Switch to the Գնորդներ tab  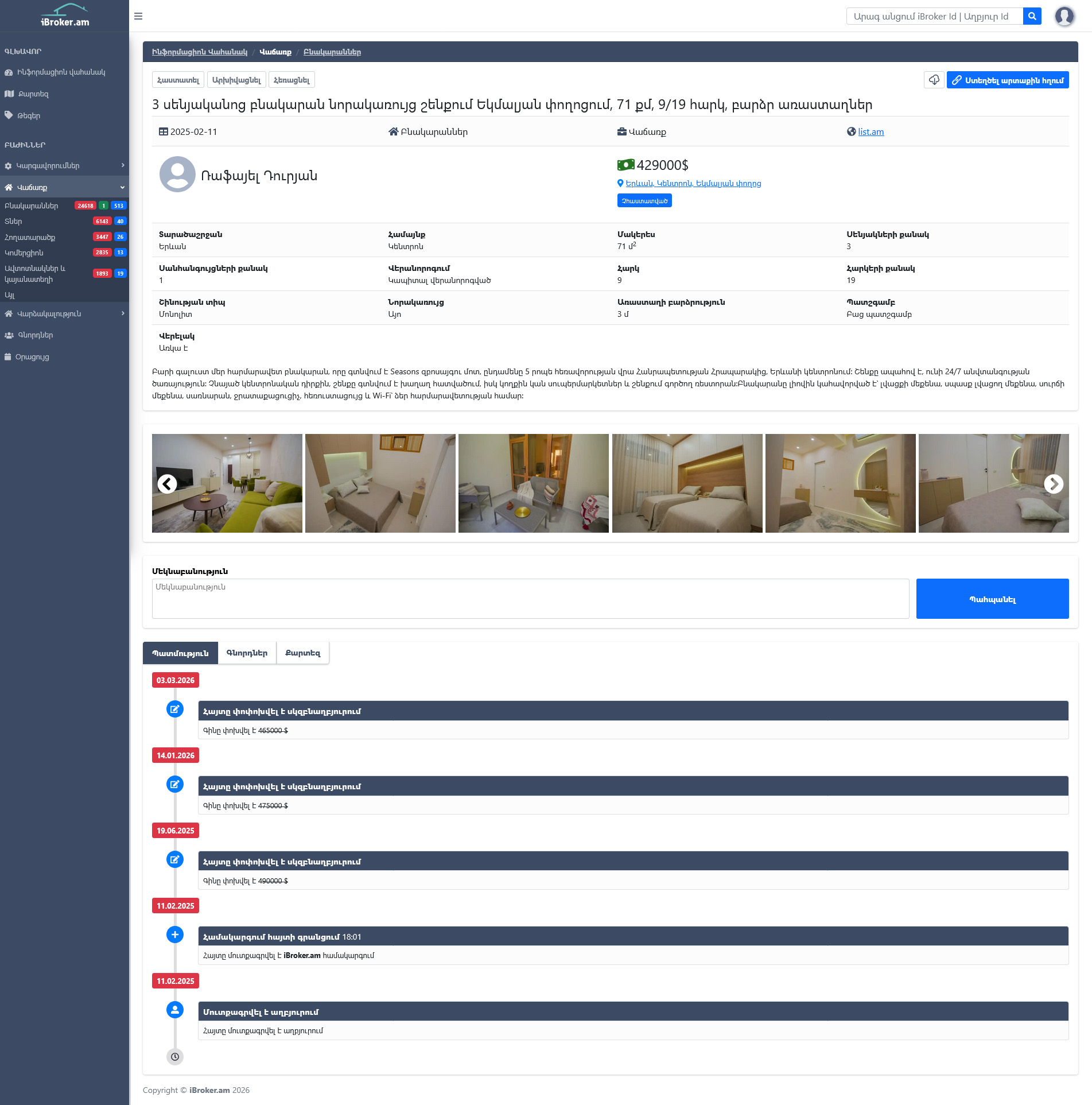coord(247,653)
